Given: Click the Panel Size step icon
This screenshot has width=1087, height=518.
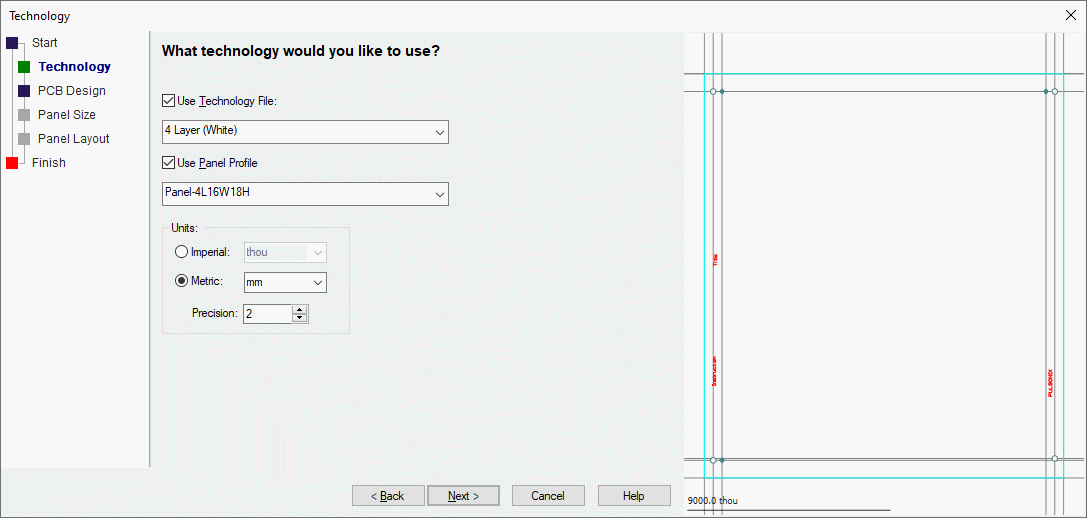Looking at the screenshot, I should 24,115.
